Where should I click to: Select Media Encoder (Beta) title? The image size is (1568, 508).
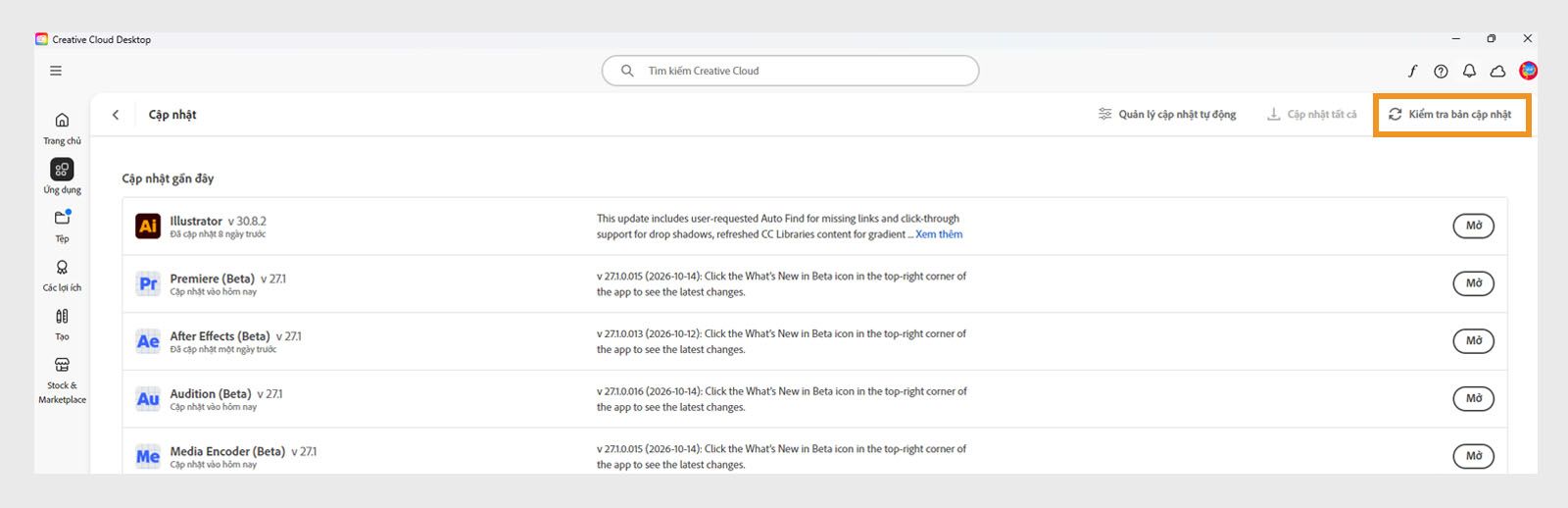tap(227, 452)
